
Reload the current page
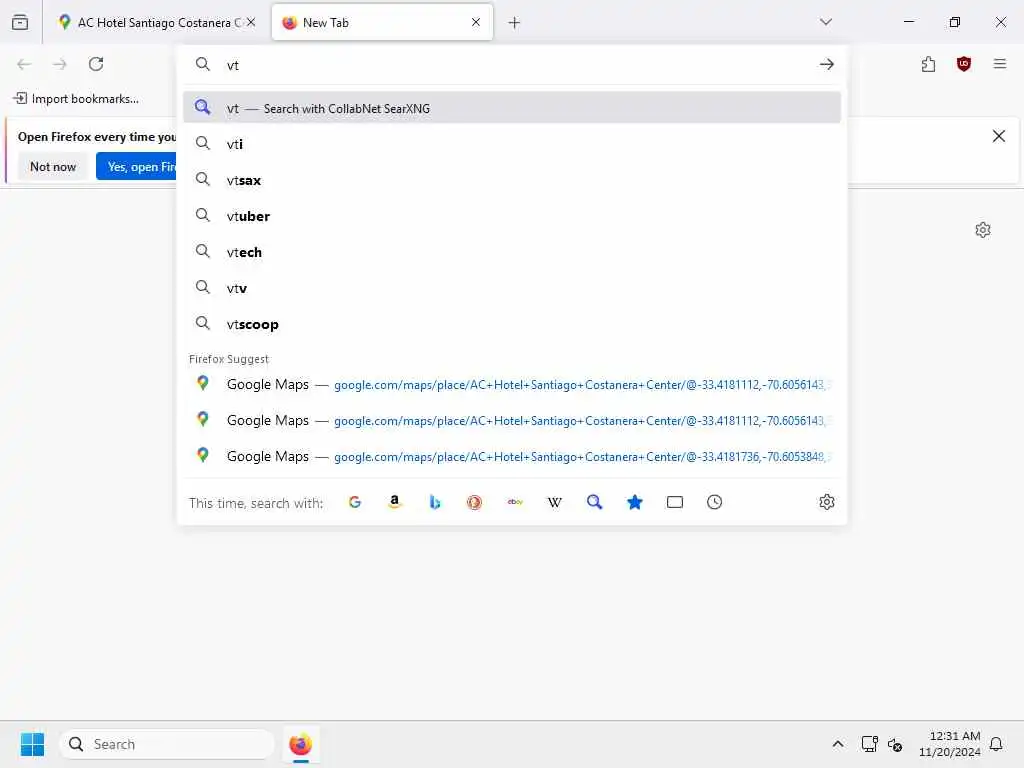(96, 64)
